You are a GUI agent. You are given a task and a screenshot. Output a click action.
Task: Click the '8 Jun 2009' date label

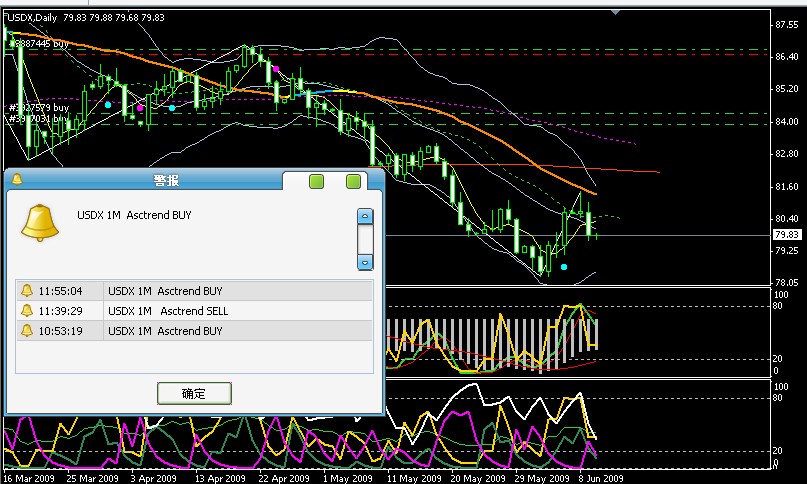(601, 478)
